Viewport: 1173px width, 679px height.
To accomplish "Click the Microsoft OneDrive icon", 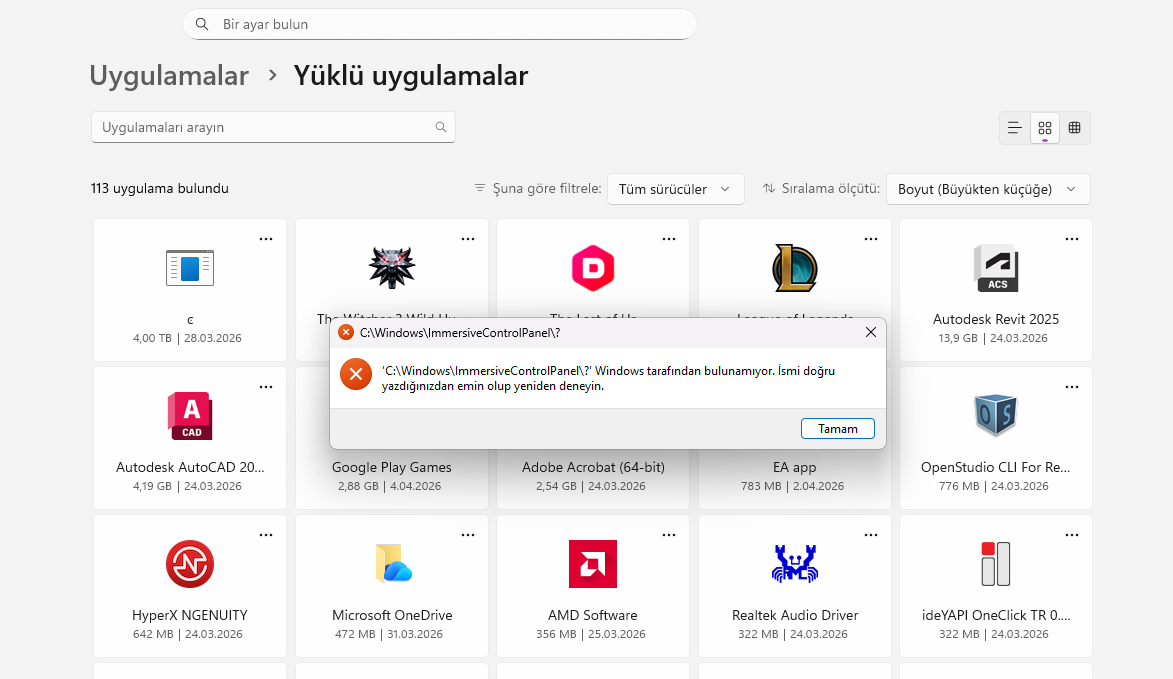I will tap(392, 564).
